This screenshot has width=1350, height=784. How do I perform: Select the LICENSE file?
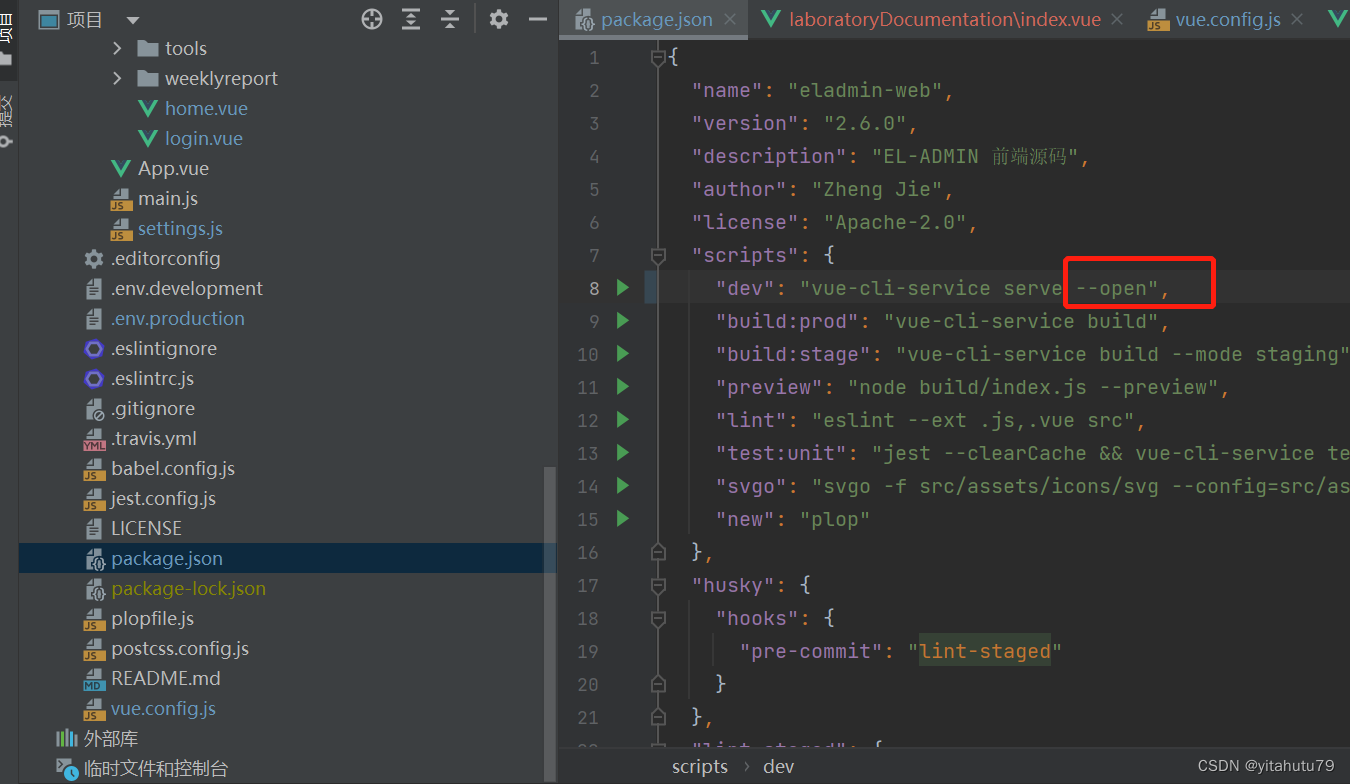(146, 528)
